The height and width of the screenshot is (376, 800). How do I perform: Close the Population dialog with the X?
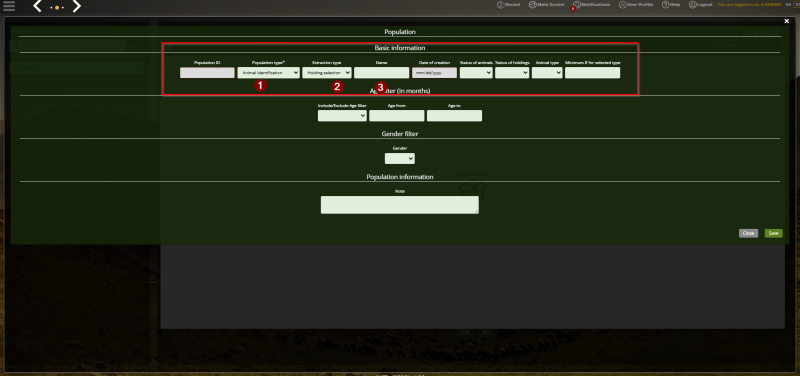786,21
